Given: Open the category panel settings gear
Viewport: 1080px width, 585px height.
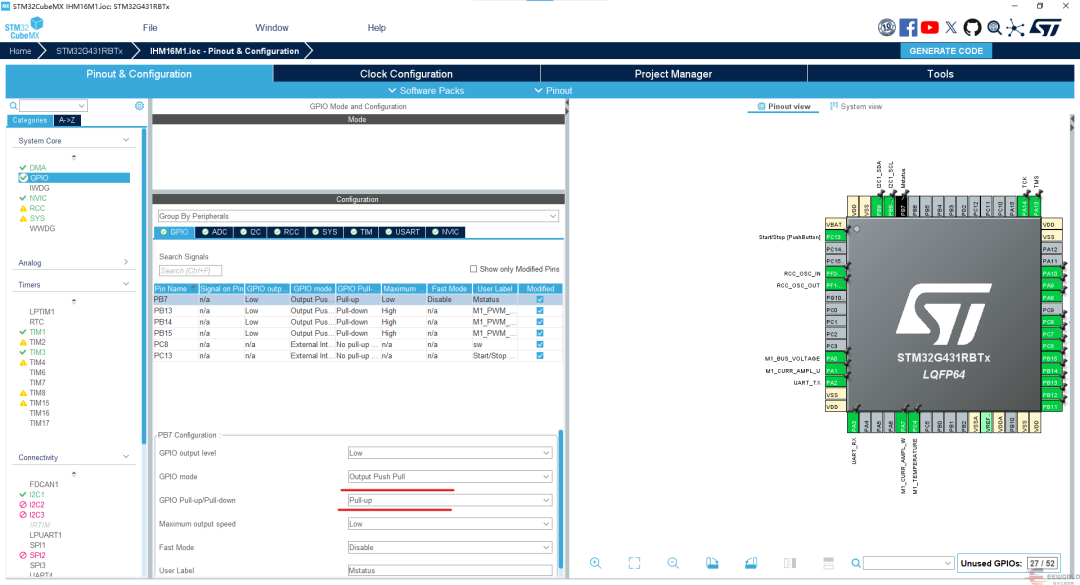Looking at the screenshot, I should click(x=139, y=105).
